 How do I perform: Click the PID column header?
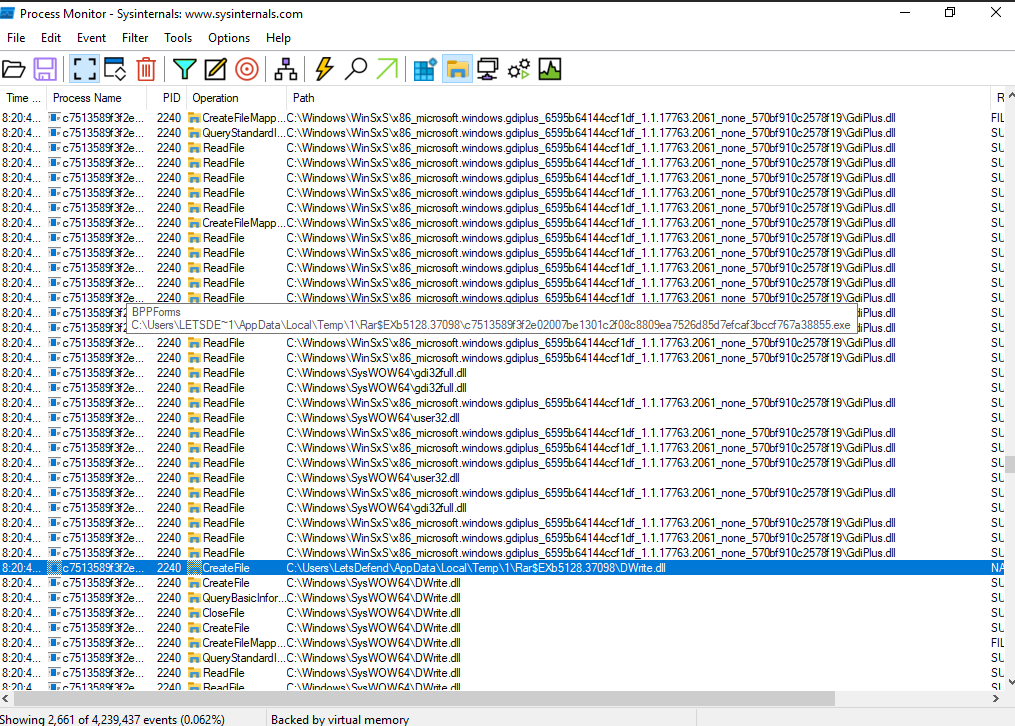coord(166,98)
